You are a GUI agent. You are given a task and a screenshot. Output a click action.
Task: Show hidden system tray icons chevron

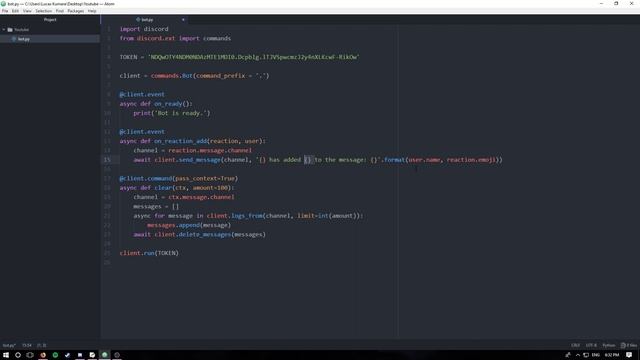pyautogui.click(x=578, y=355)
